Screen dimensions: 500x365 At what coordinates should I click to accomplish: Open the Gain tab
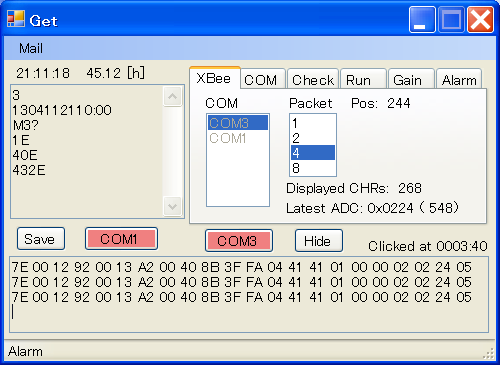(x=411, y=79)
